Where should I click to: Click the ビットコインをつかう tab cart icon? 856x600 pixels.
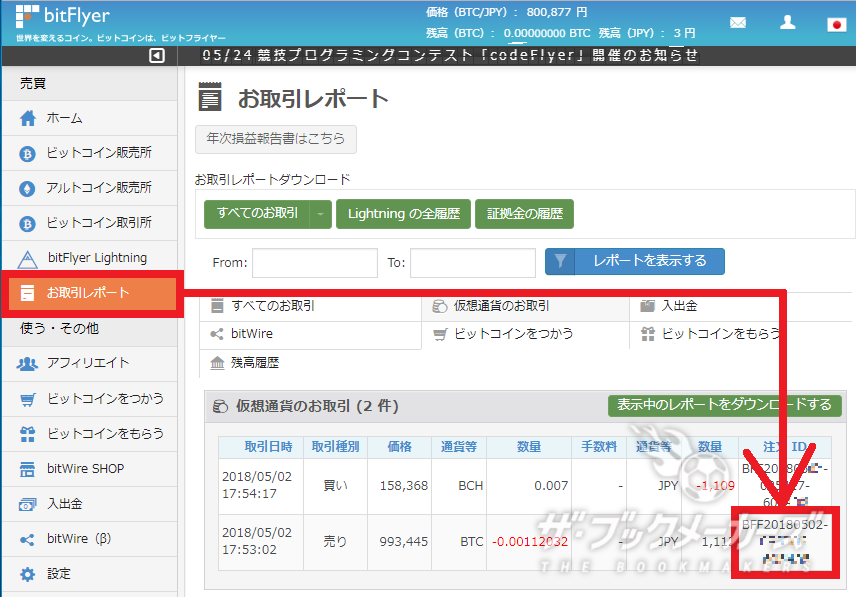(x=440, y=334)
